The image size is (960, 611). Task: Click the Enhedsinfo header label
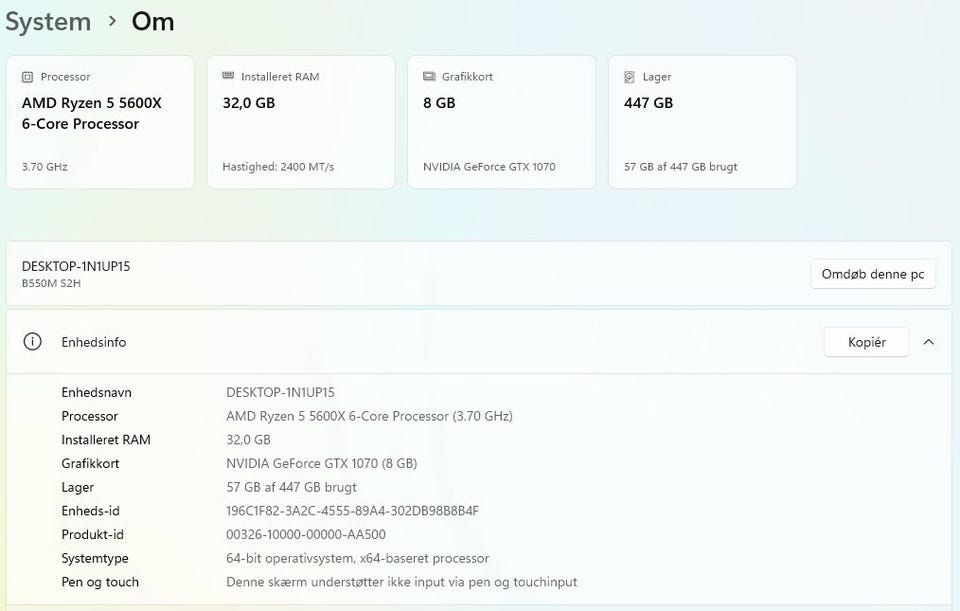94,342
